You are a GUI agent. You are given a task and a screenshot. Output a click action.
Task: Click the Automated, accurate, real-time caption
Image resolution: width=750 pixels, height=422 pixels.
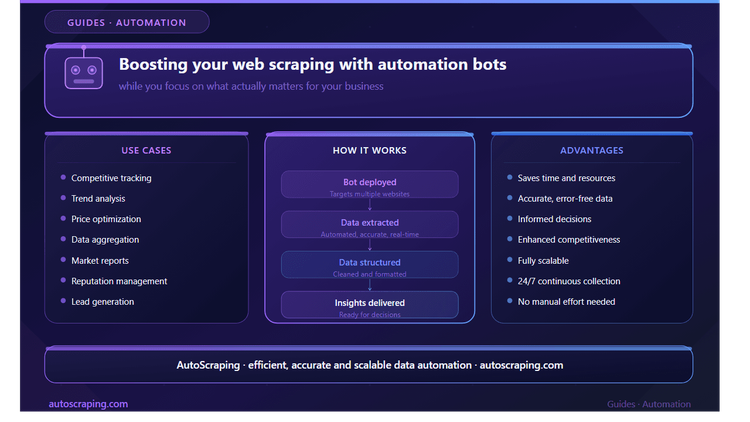pos(370,234)
